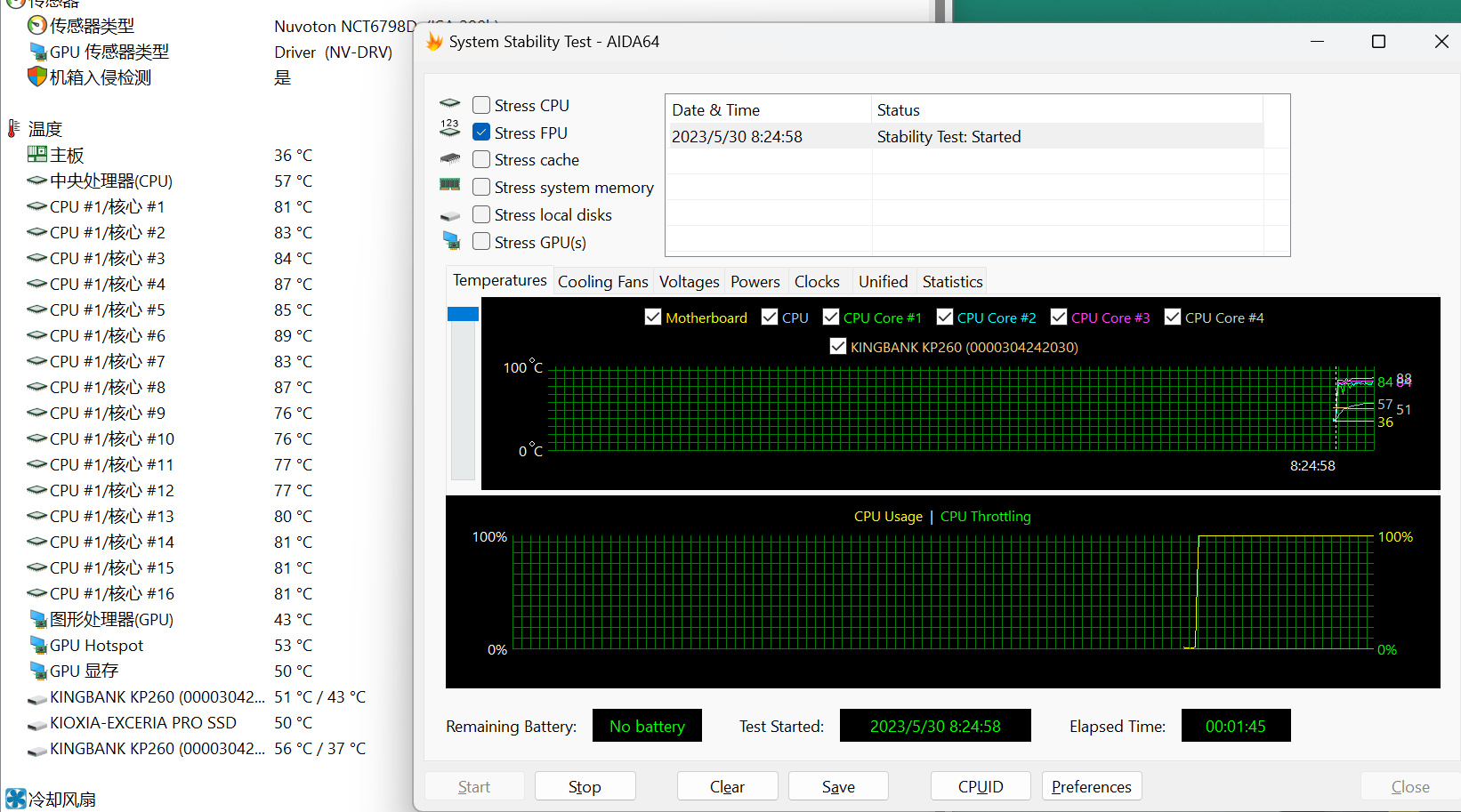1461x812 pixels.
Task: Click the chip icon beside CPU #1/核心 #16
Action: (37, 593)
